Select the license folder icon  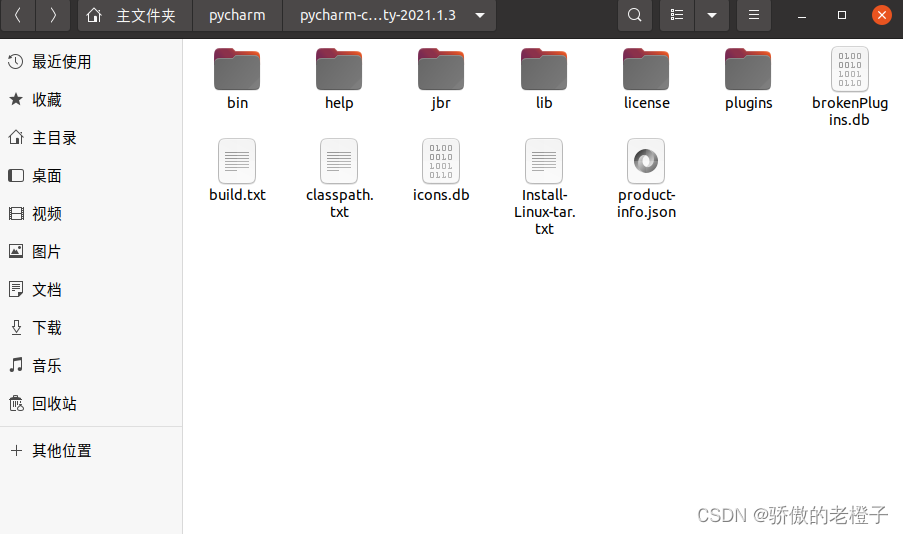point(646,69)
